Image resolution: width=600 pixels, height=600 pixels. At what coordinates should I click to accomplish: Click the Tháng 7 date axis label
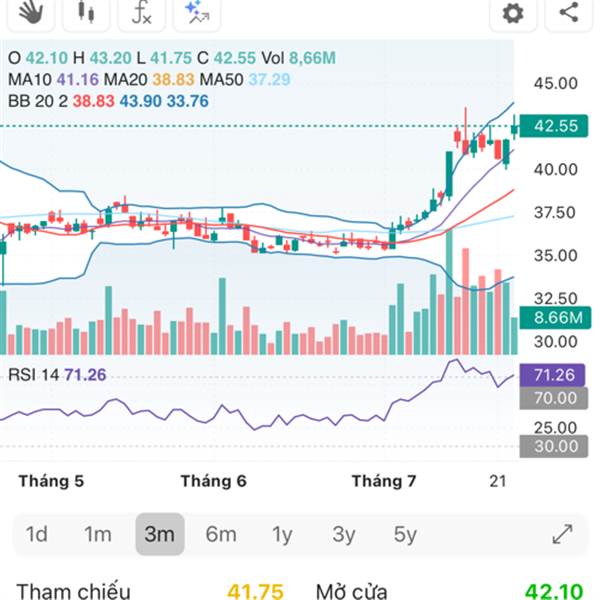click(384, 481)
